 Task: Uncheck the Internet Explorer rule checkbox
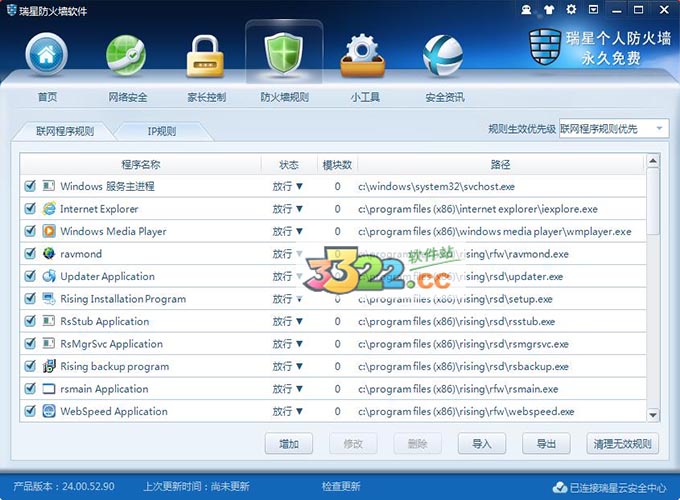(30, 209)
